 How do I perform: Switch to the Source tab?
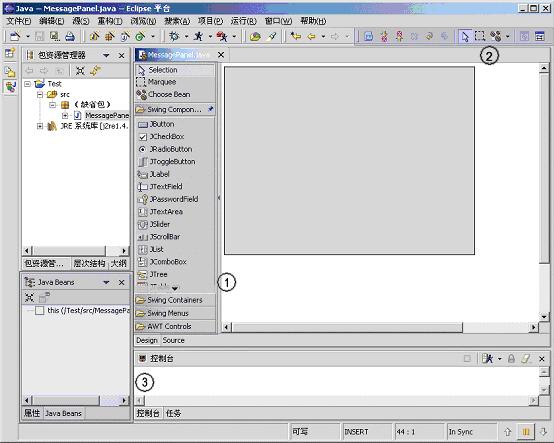(x=173, y=340)
